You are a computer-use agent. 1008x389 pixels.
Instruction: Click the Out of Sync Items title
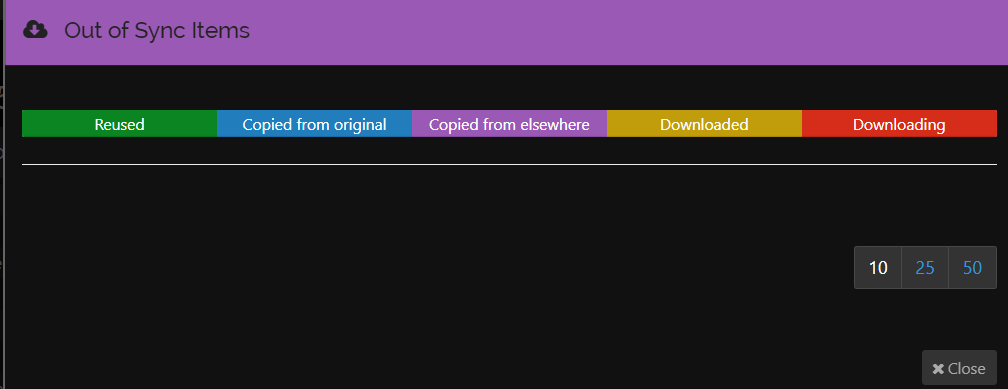tap(157, 30)
